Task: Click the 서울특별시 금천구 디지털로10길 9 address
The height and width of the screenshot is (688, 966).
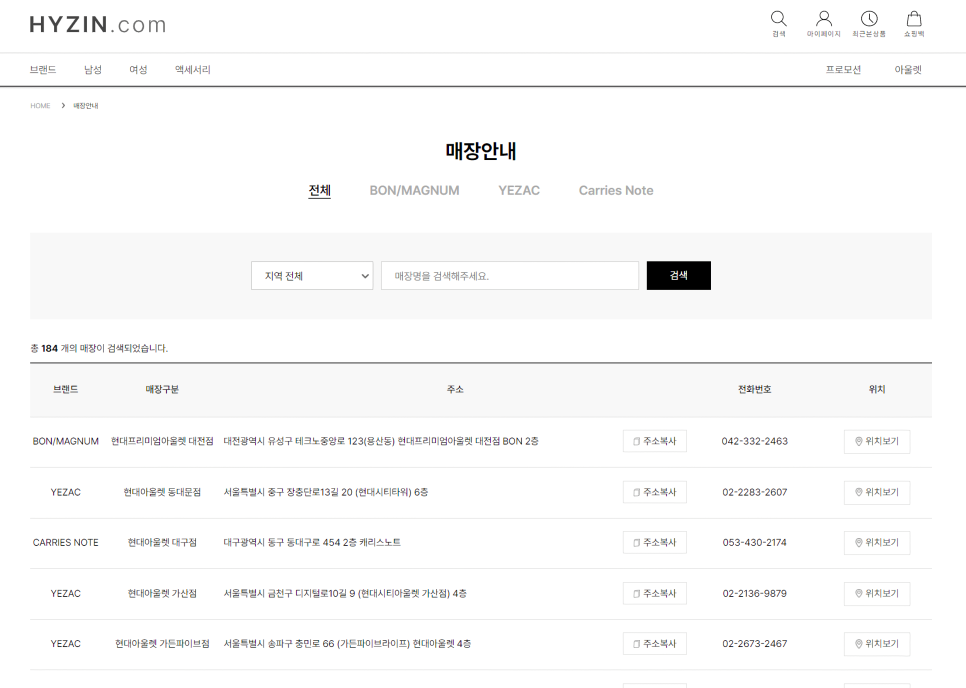Action: pyautogui.click(x=345, y=594)
